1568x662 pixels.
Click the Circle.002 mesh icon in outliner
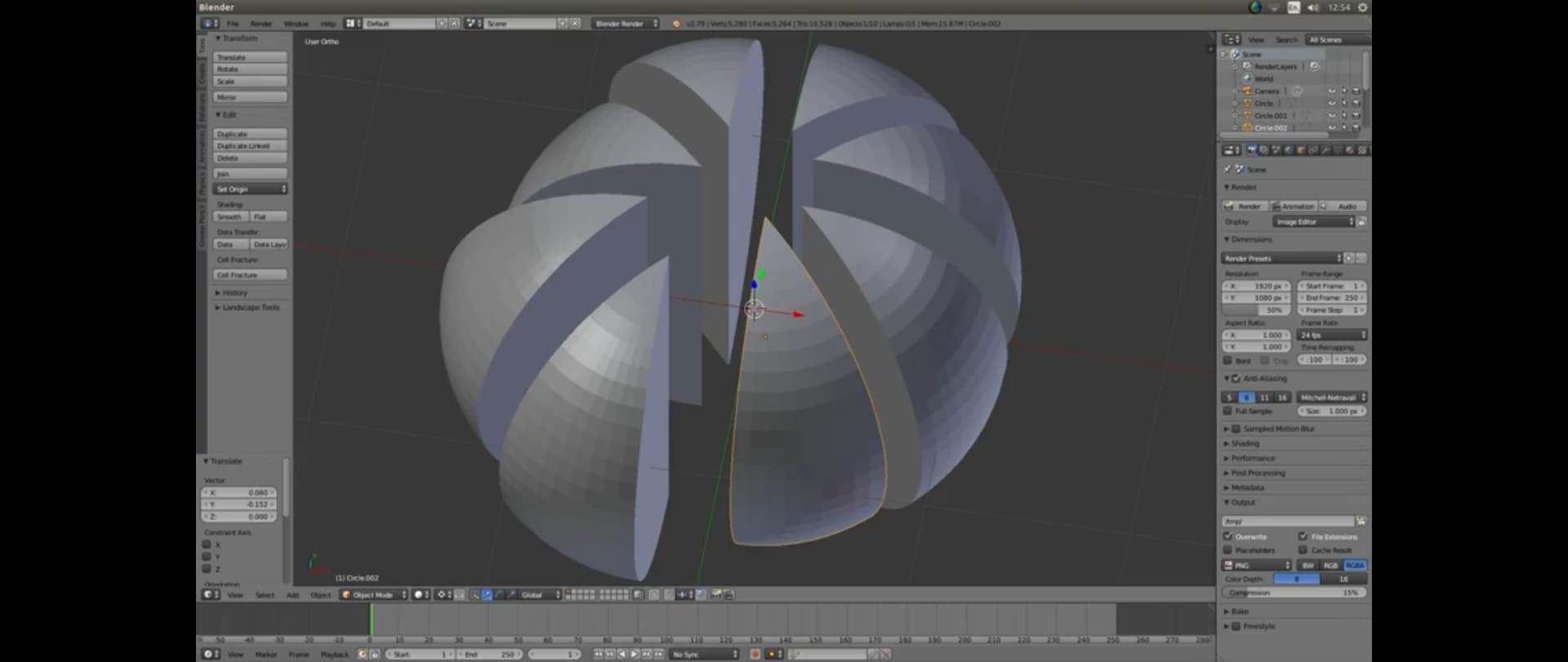(x=1247, y=128)
